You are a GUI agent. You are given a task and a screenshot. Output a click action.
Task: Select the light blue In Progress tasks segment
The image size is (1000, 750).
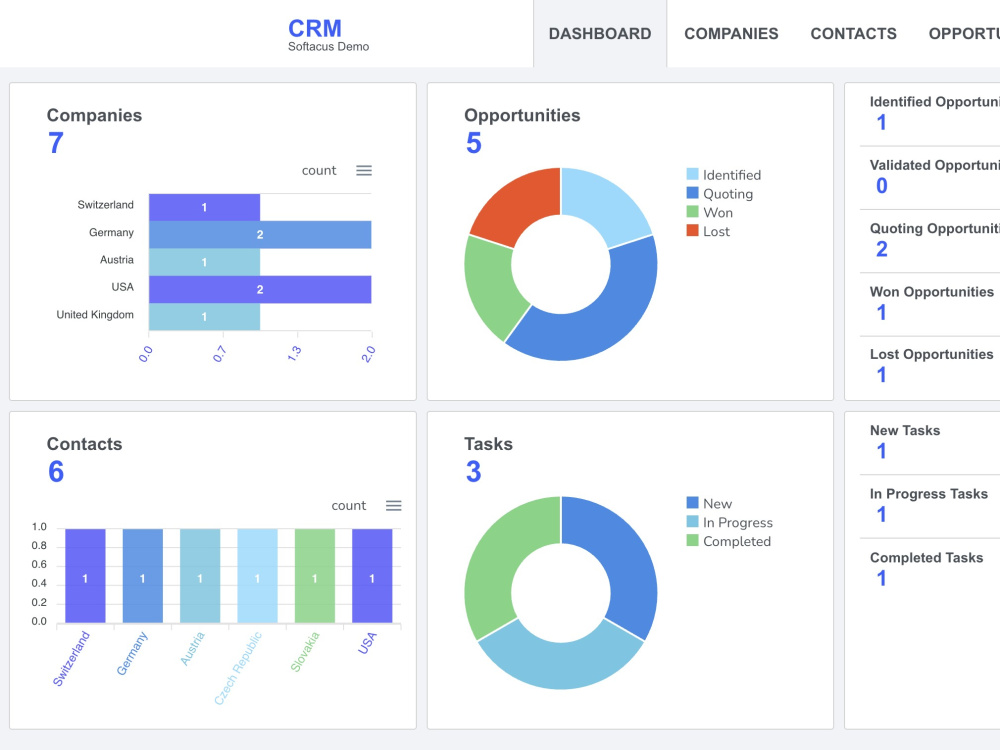coord(561,663)
